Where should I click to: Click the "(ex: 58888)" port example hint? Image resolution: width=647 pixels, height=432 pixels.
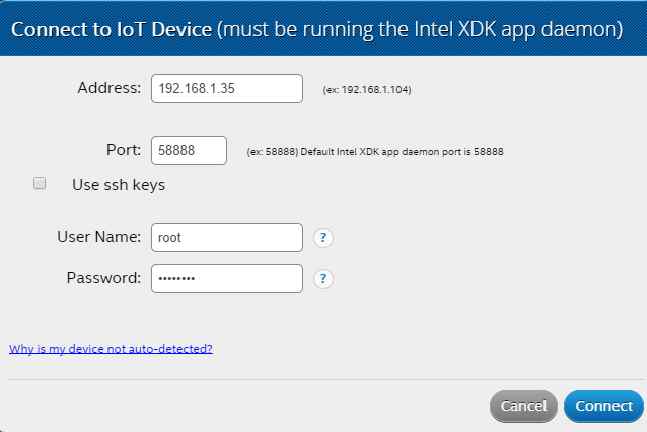pos(270,152)
